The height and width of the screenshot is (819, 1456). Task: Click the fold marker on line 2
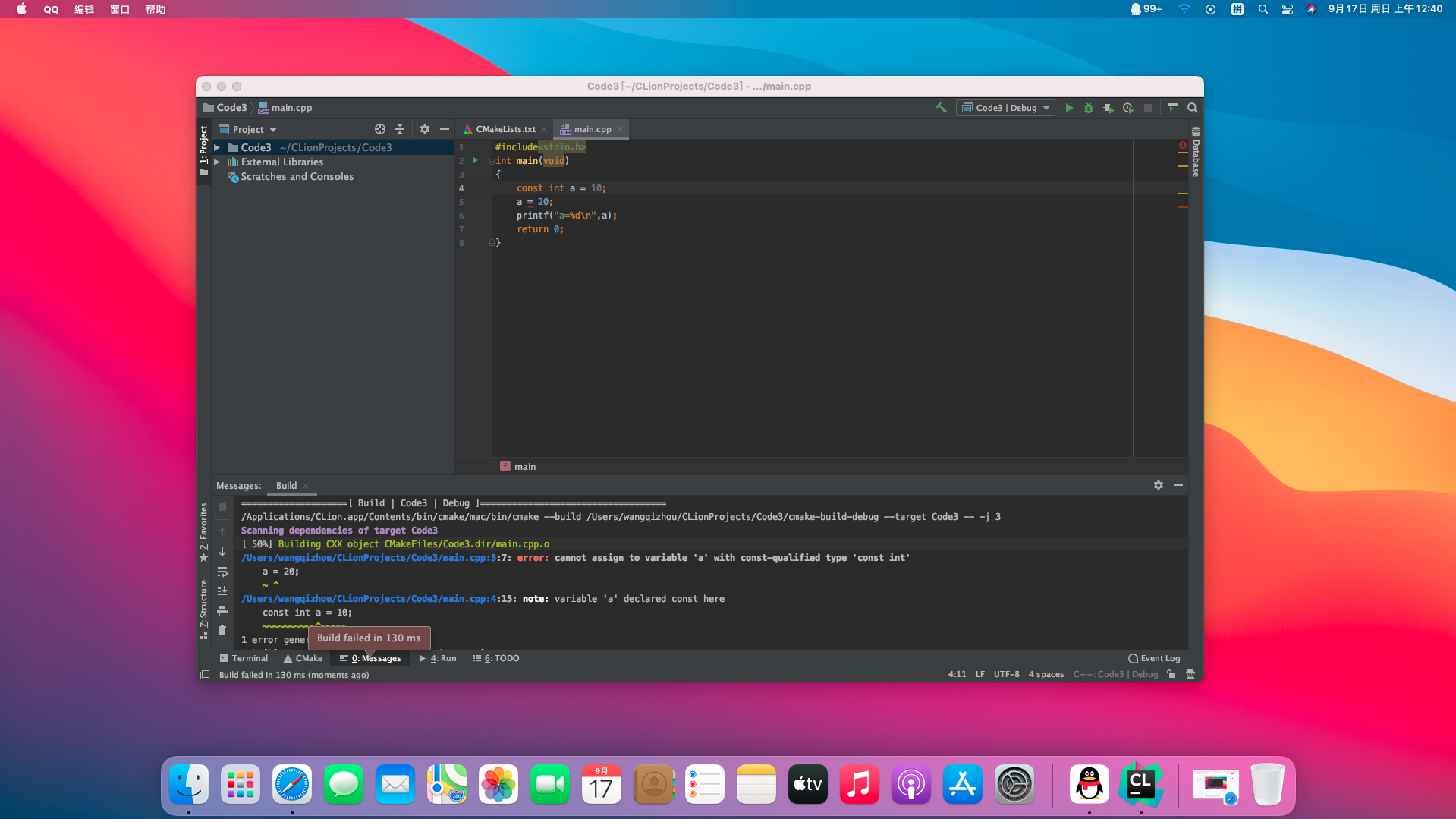(491, 160)
